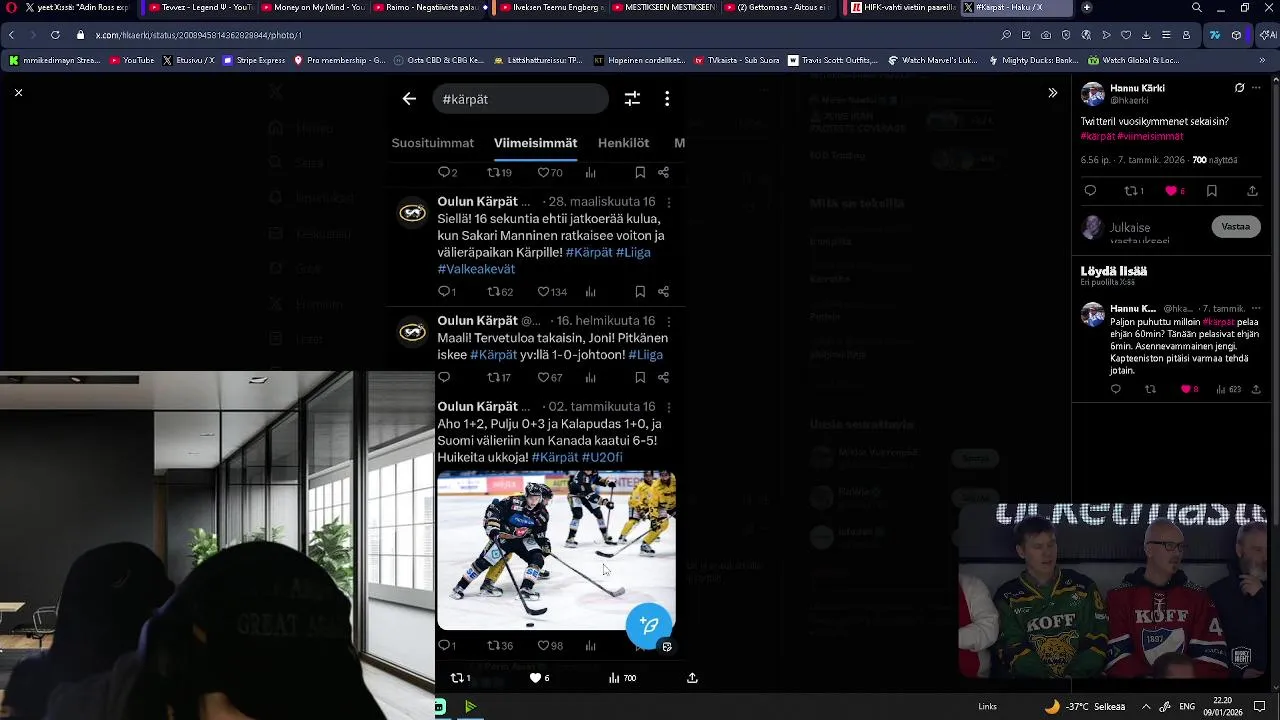Click the Vastaa reply button
This screenshot has width=1280, height=720.
tap(1236, 227)
